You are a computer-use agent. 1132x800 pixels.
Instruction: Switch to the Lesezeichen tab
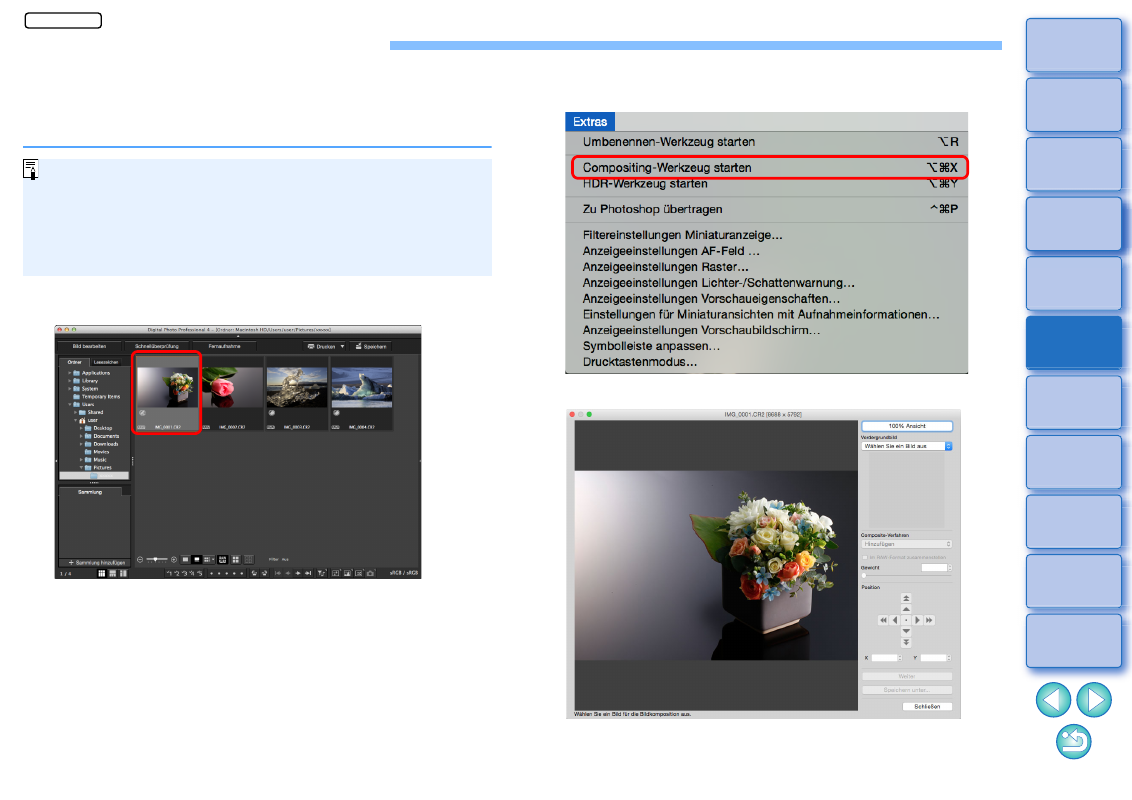pos(105,362)
